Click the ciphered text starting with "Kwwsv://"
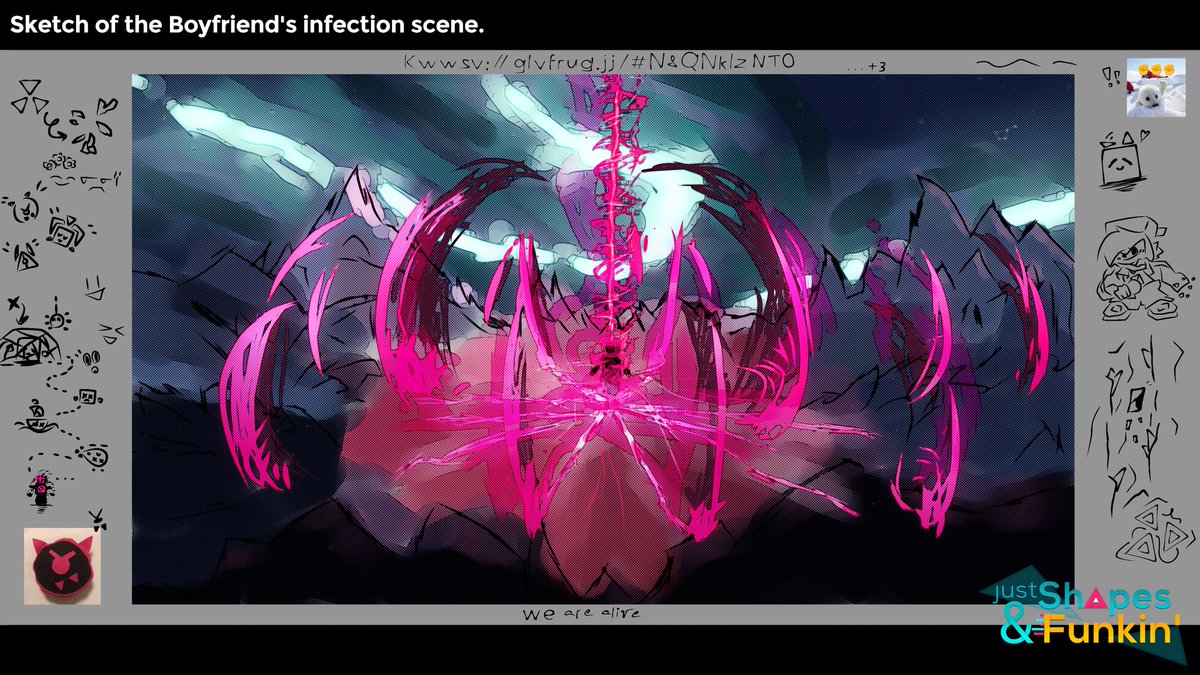Image resolution: width=1200 pixels, height=675 pixels. tap(598, 62)
